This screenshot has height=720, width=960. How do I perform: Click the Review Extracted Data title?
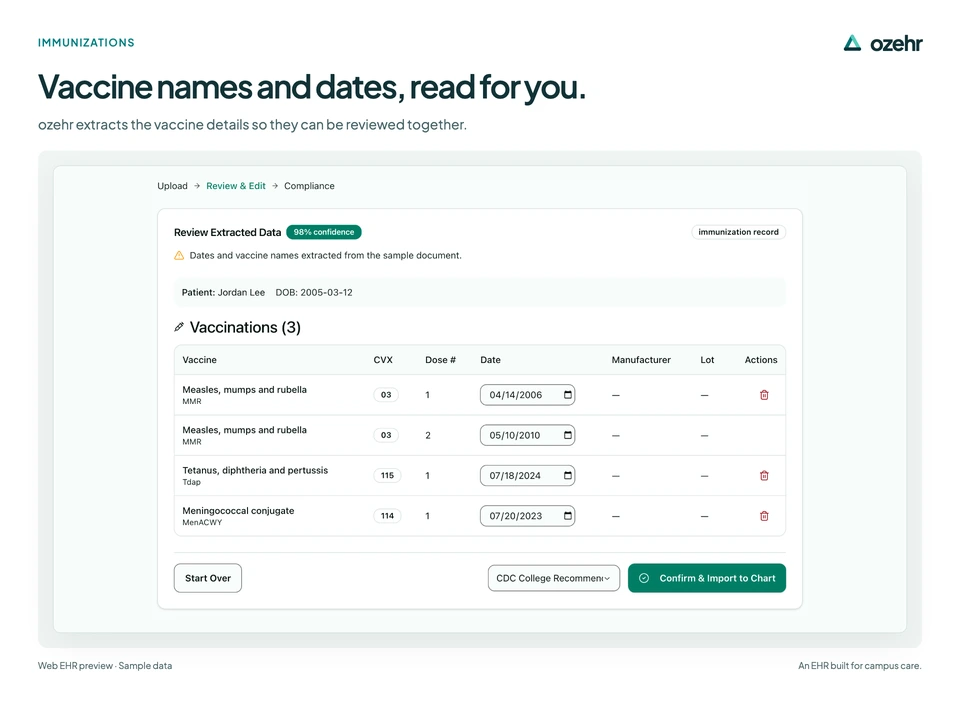coord(227,233)
